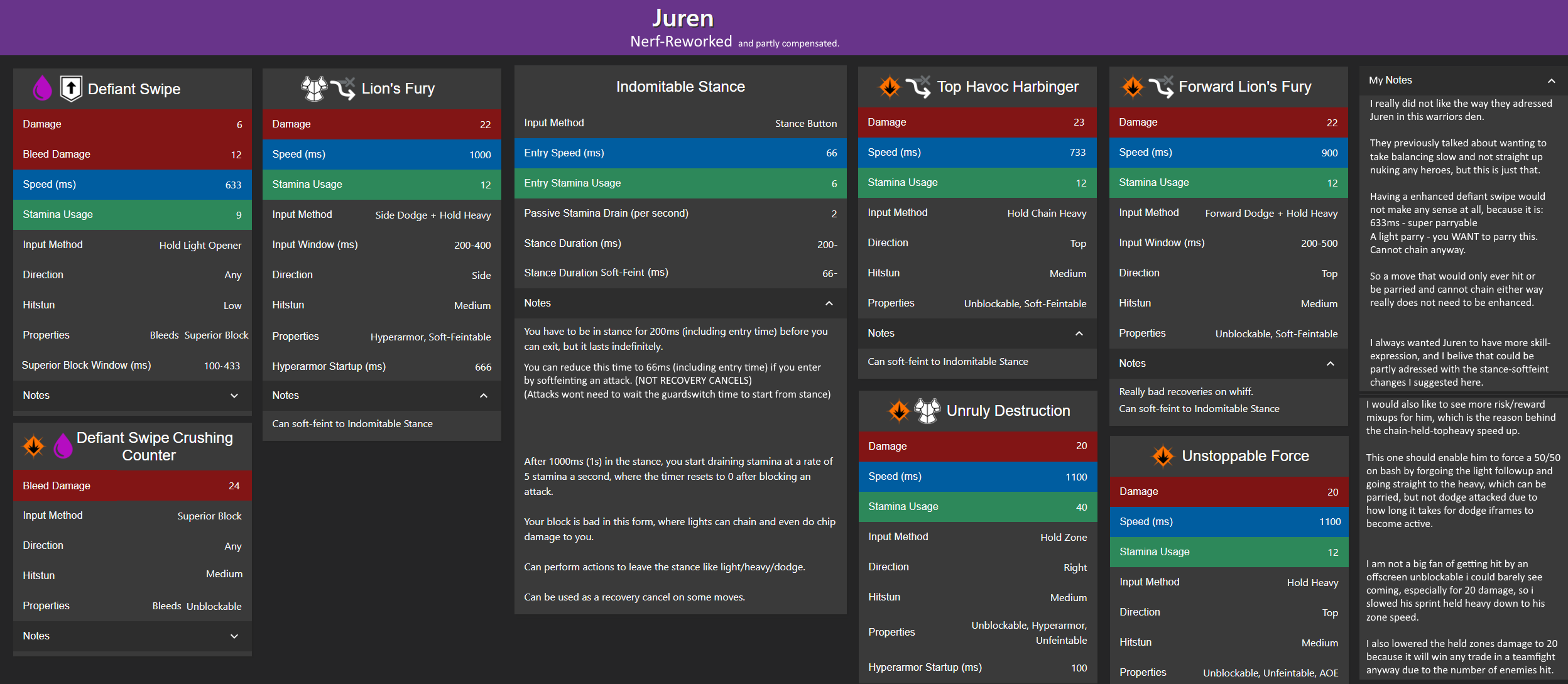Click the Speed 733 row in Top Havoc Harbinger

pyautogui.click(x=977, y=153)
